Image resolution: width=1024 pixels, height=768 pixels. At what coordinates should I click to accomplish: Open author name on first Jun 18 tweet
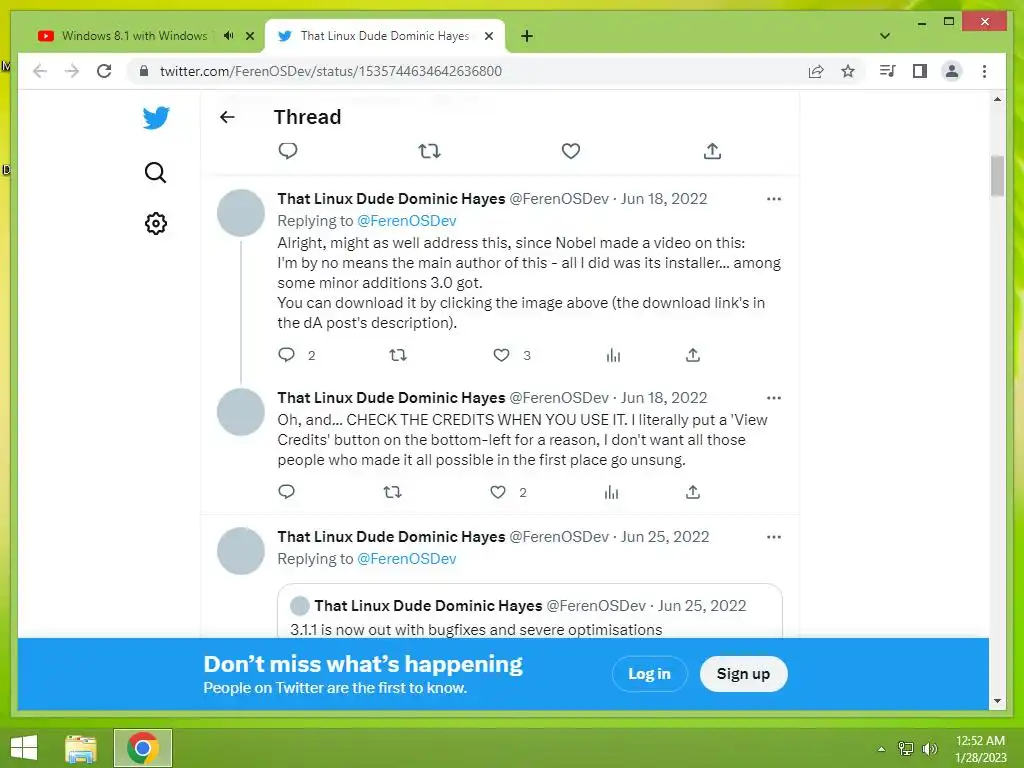(391, 199)
